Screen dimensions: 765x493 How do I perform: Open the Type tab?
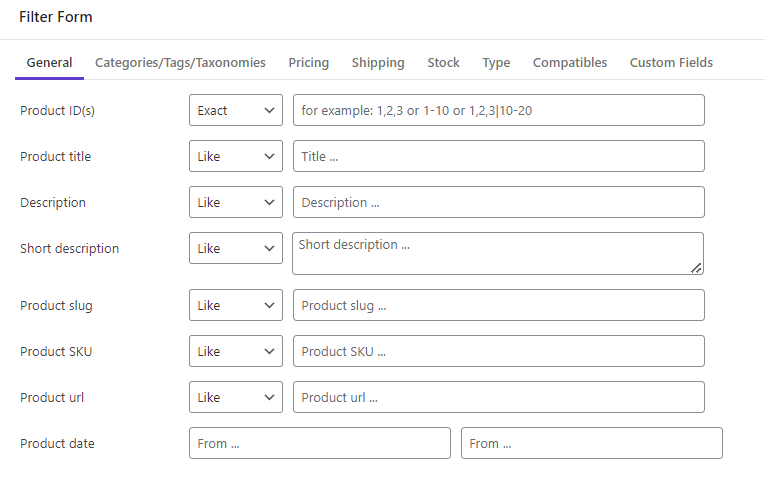tap(496, 63)
